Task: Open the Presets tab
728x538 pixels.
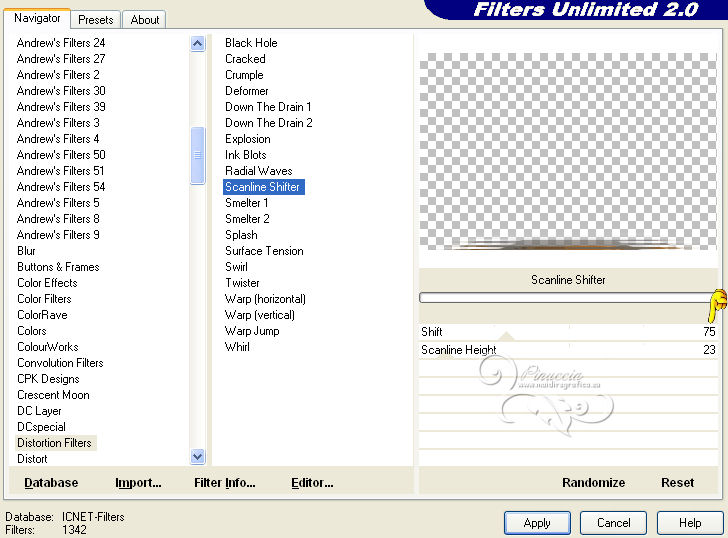Action: [96, 20]
